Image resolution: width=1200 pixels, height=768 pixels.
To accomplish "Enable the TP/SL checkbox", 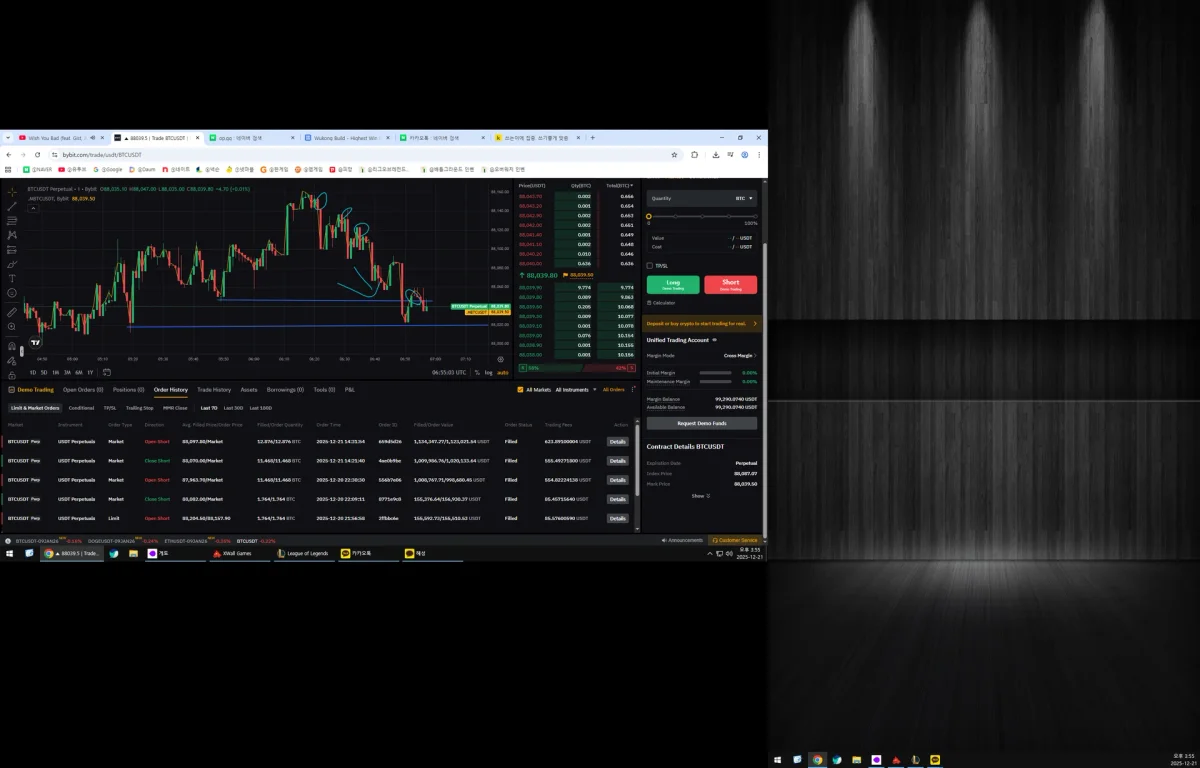I will click(650, 266).
